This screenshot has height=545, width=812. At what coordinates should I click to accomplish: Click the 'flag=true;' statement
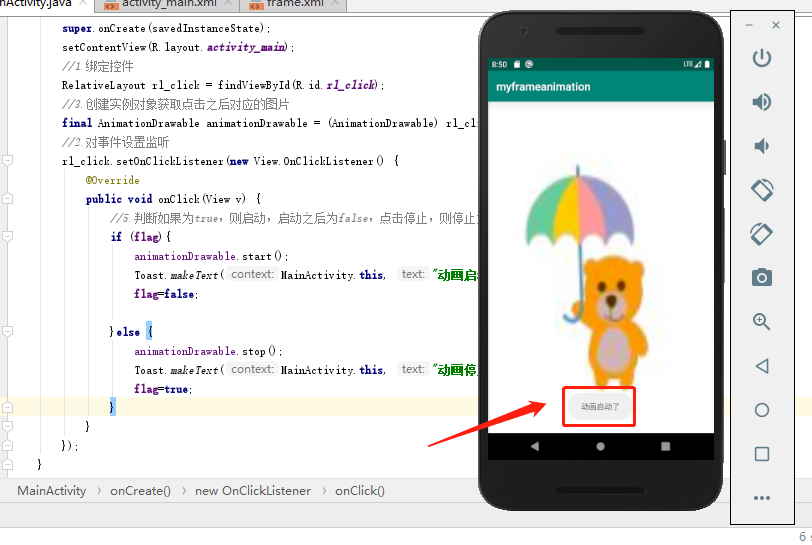pos(163,389)
